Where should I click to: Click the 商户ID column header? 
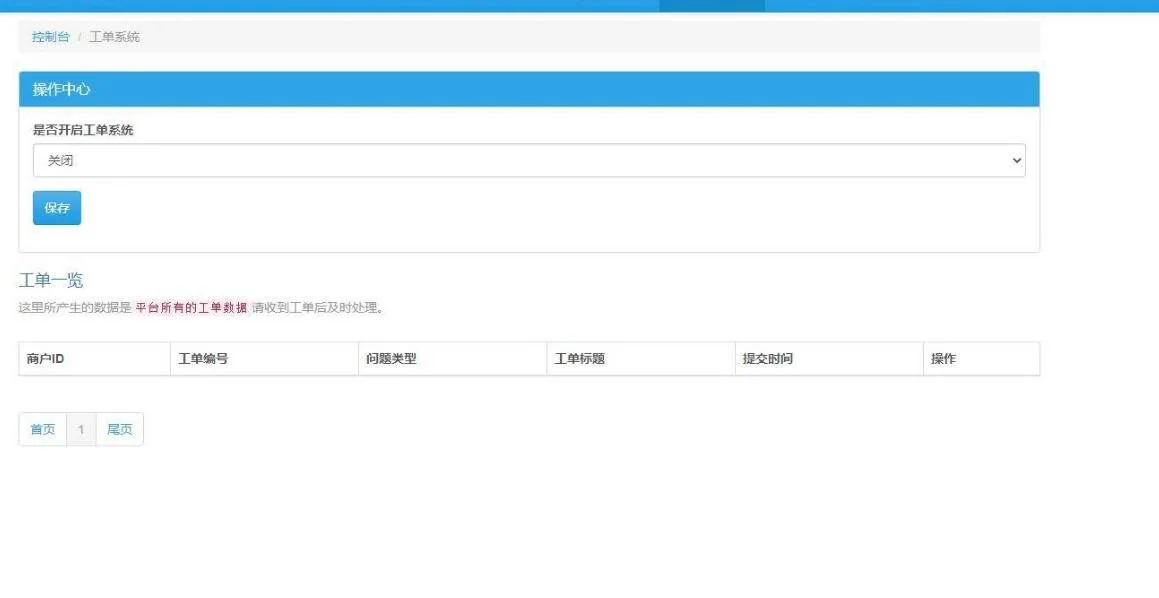[46, 359]
